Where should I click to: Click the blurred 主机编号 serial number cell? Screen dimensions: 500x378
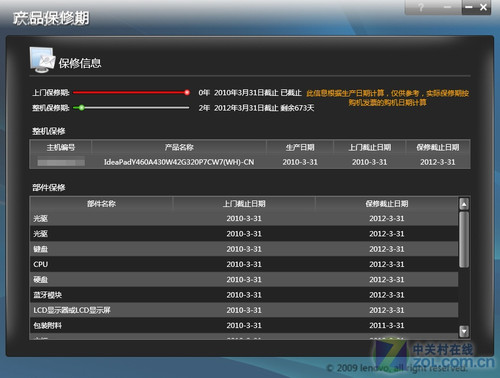pos(61,162)
